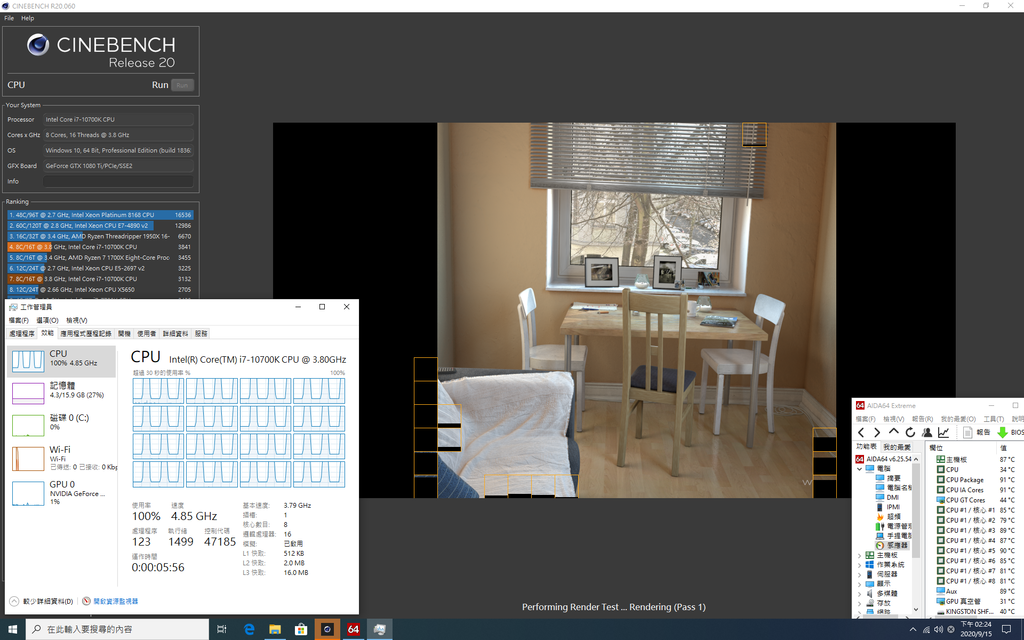This screenshot has height=640, width=1024.
Task: Select CPU GT Cores row in AIDA64
Action: point(975,500)
